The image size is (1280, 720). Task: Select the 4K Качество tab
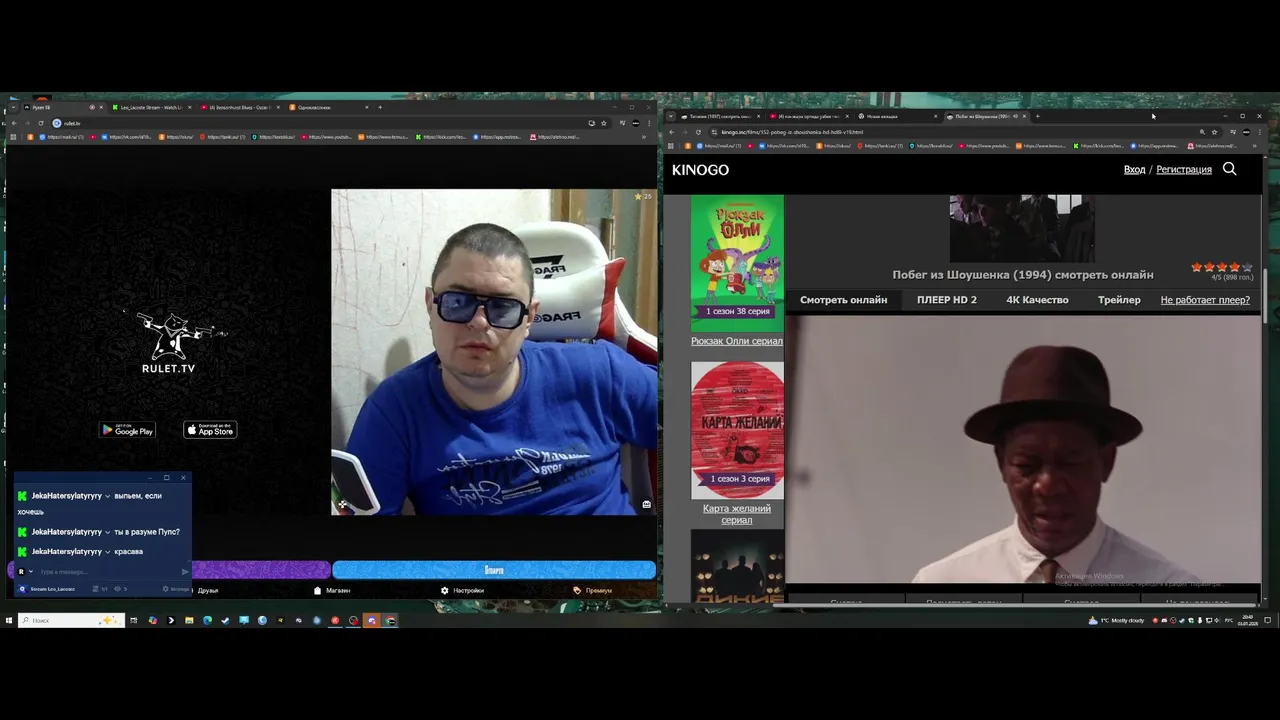tap(1037, 300)
